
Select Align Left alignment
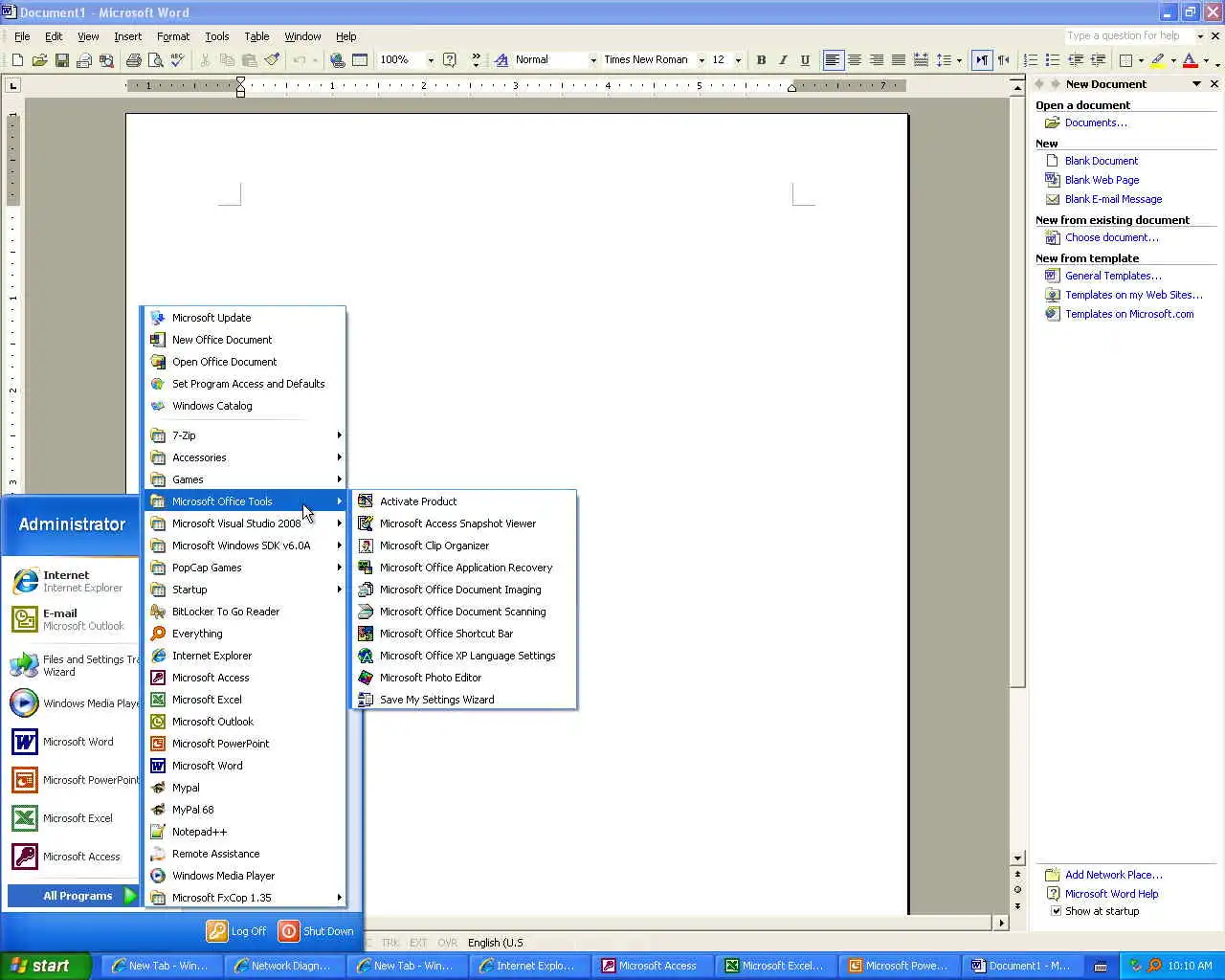[x=833, y=60]
